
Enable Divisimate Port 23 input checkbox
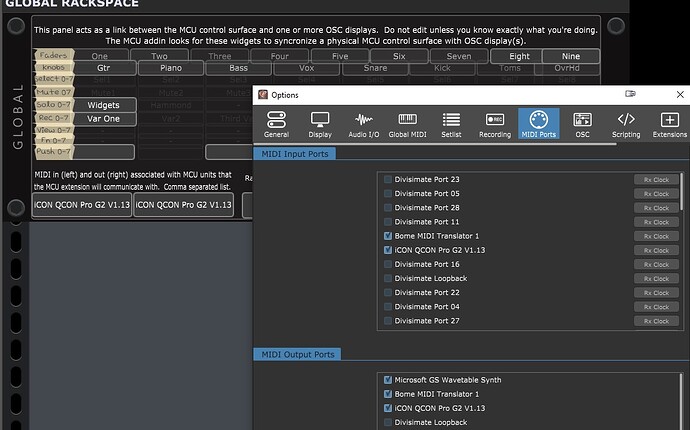pos(388,179)
